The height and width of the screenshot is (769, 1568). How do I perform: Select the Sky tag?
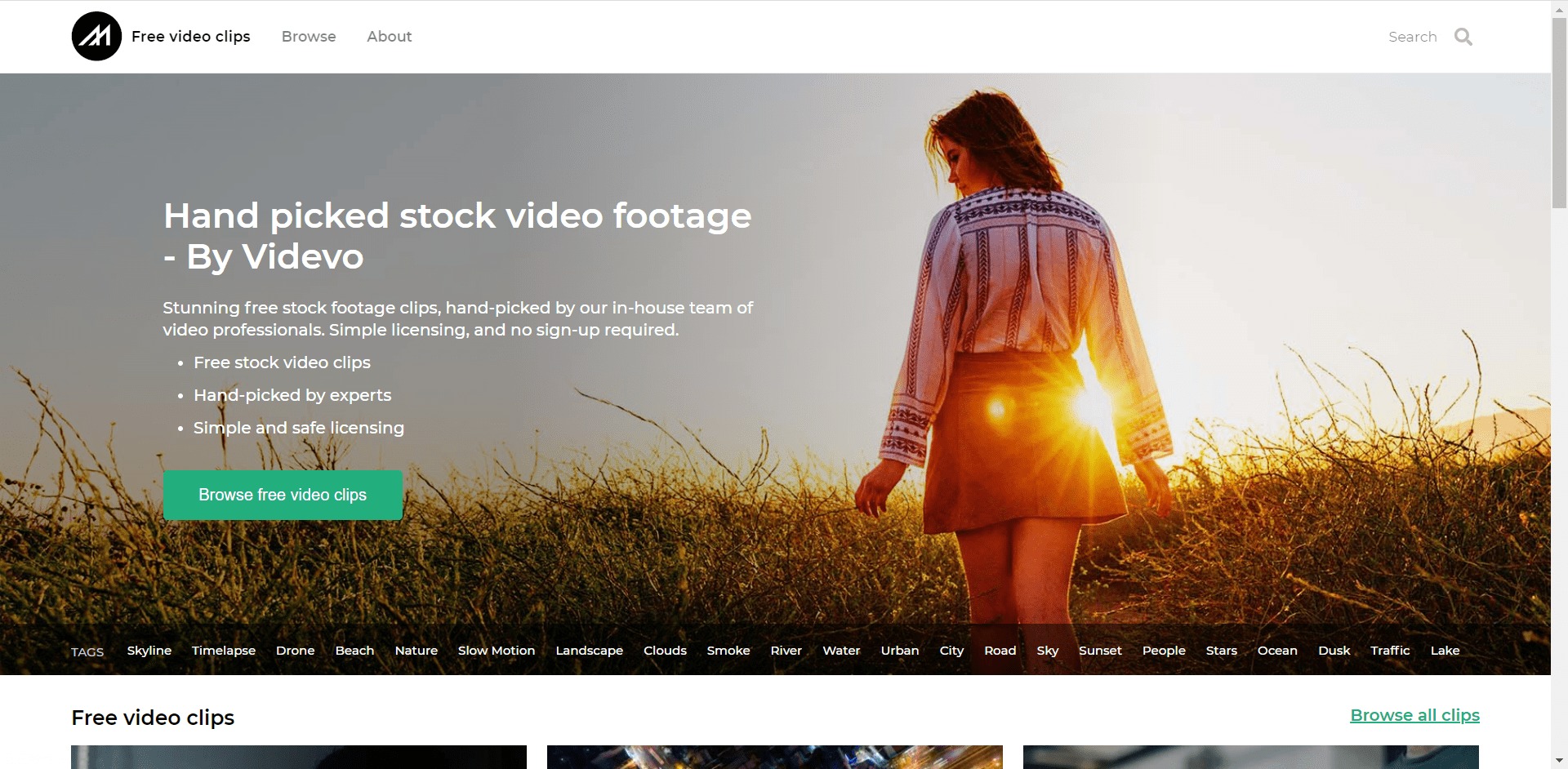click(x=1048, y=651)
